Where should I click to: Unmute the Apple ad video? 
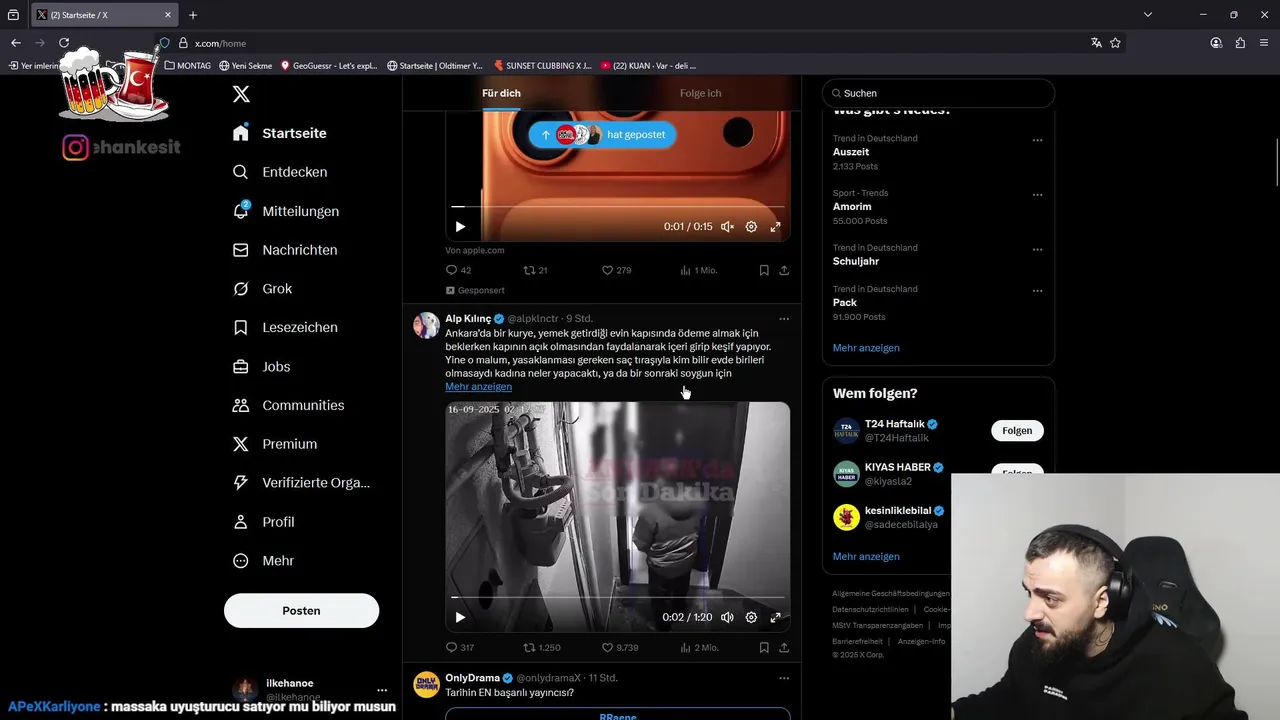click(727, 227)
